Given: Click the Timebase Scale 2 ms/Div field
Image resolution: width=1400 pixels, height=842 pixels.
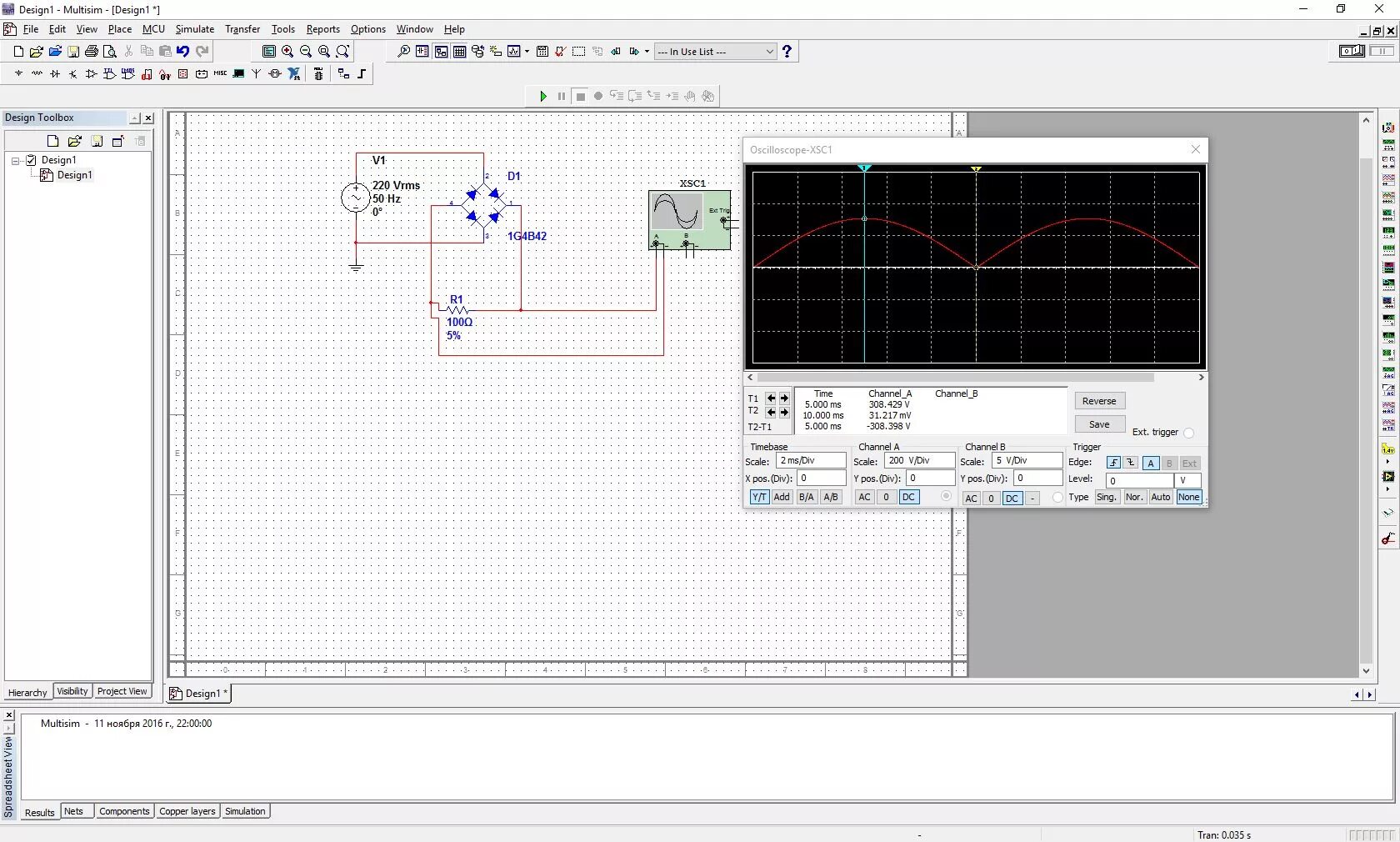Looking at the screenshot, I should pyautogui.click(x=810, y=461).
